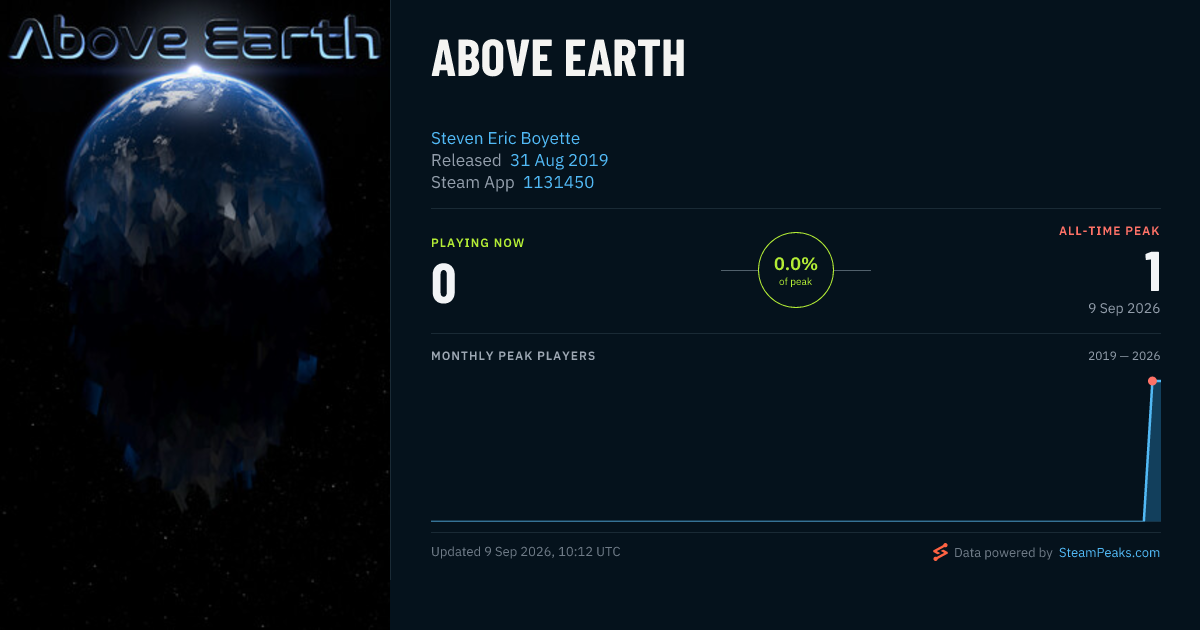Click the Updated timestamp text
The width and height of the screenshot is (1200, 630).
tap(526, 552)
